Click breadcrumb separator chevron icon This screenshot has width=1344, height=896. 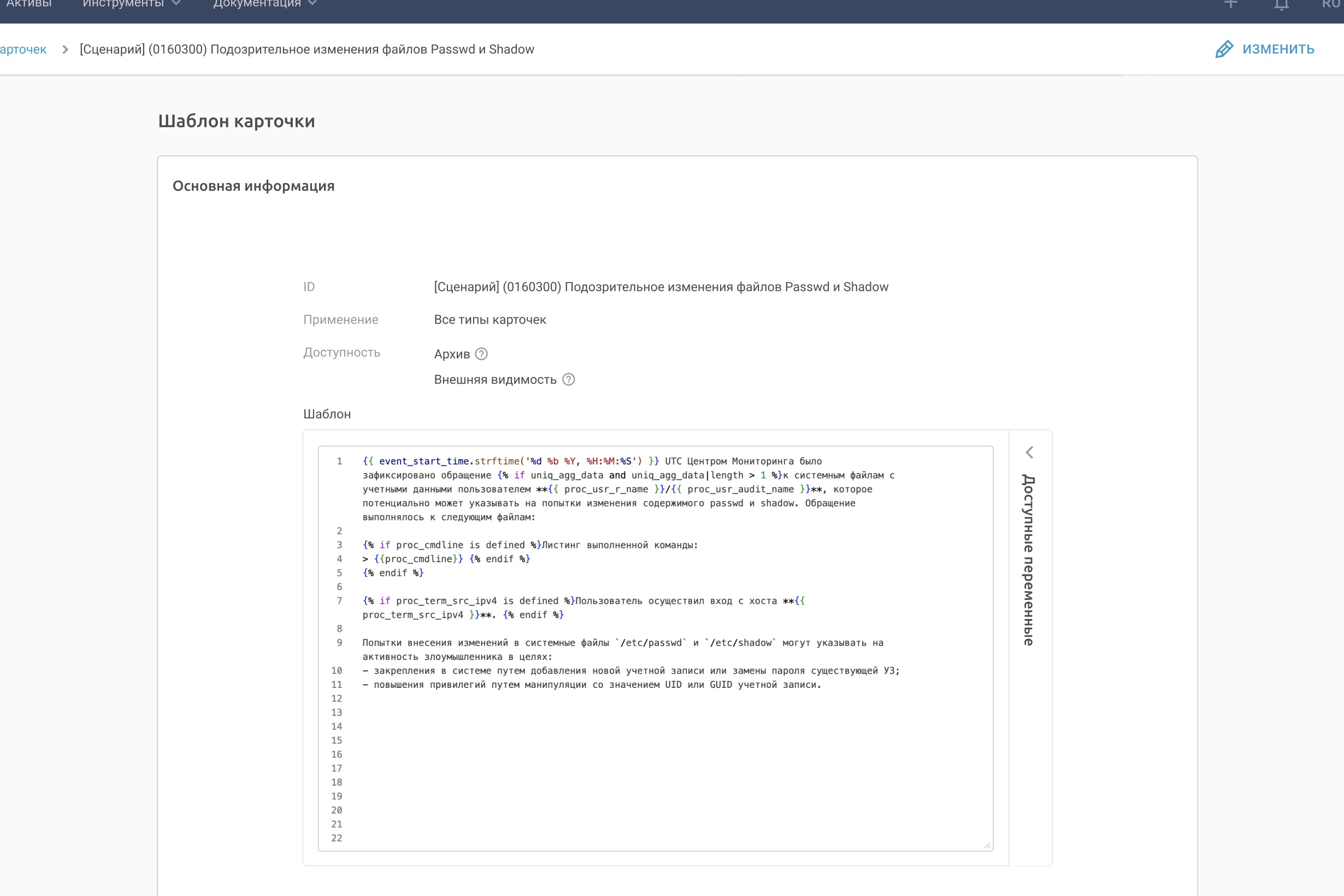coord(65,50)
